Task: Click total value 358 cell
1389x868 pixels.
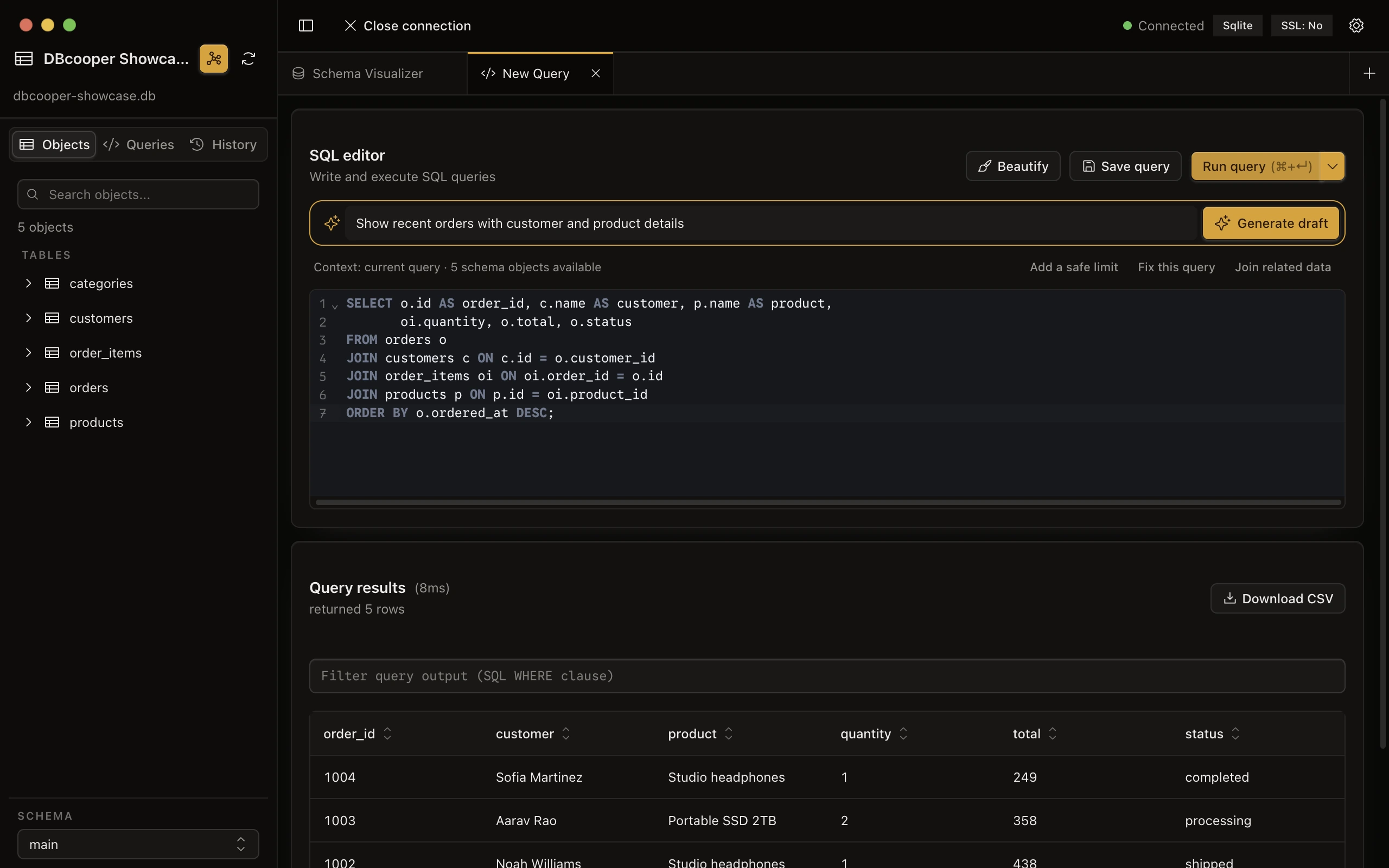Action: [x=1024, y=820]
